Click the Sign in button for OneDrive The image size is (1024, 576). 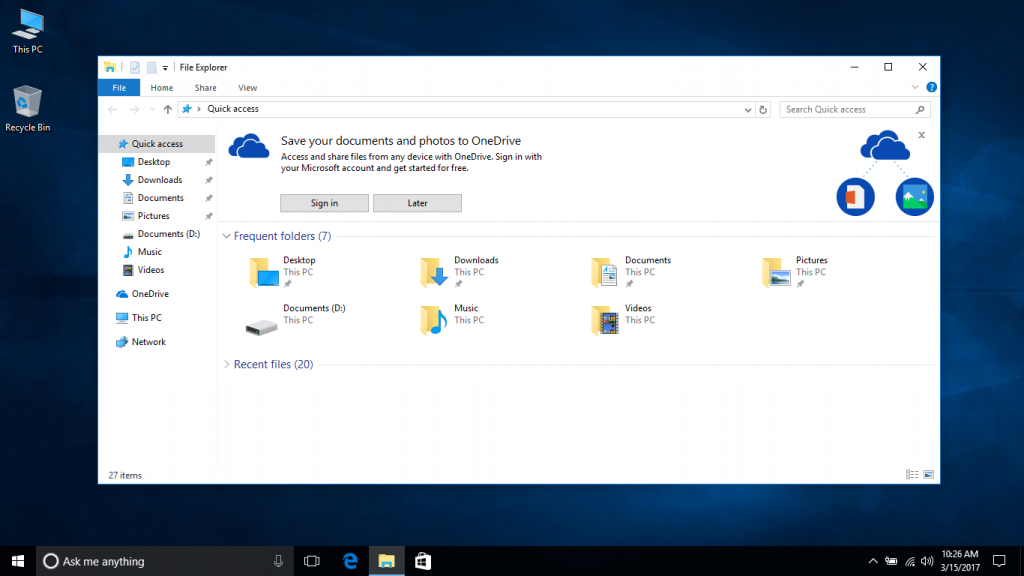coord(324,202)
